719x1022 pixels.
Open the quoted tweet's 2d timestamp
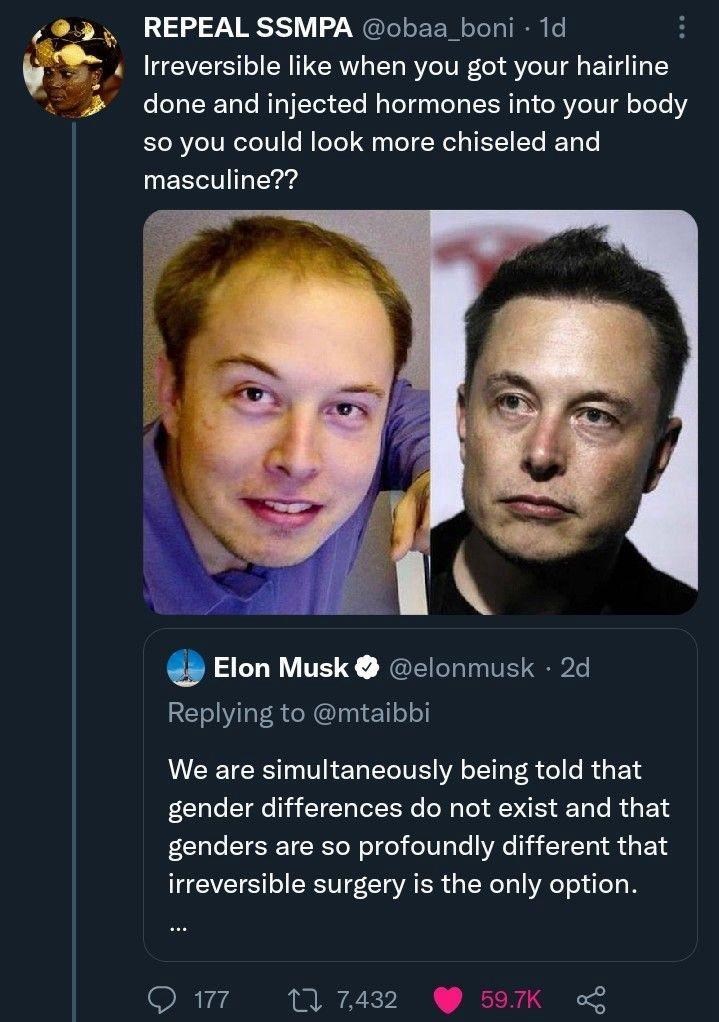pyautogui.click(x=575, y=668)
